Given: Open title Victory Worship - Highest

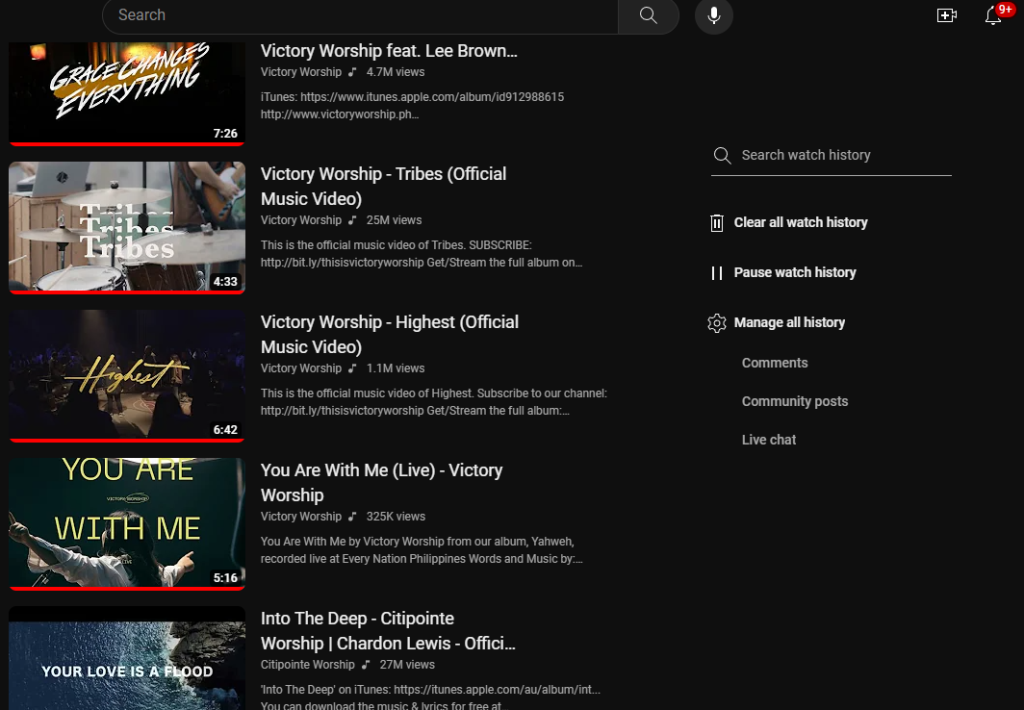Looking at the screenshot, I should pos(389,334).
